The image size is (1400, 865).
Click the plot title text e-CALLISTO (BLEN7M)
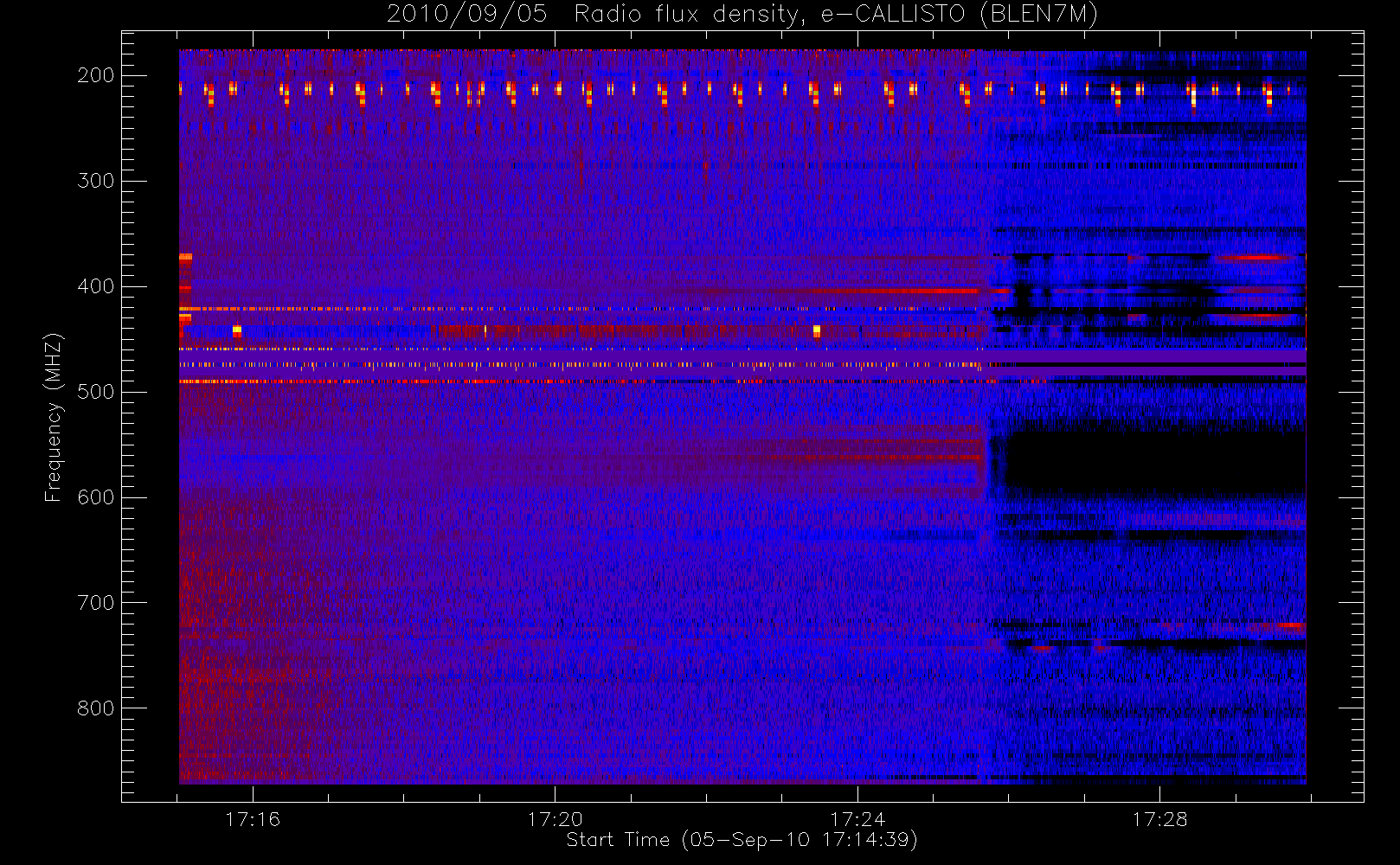960,15
